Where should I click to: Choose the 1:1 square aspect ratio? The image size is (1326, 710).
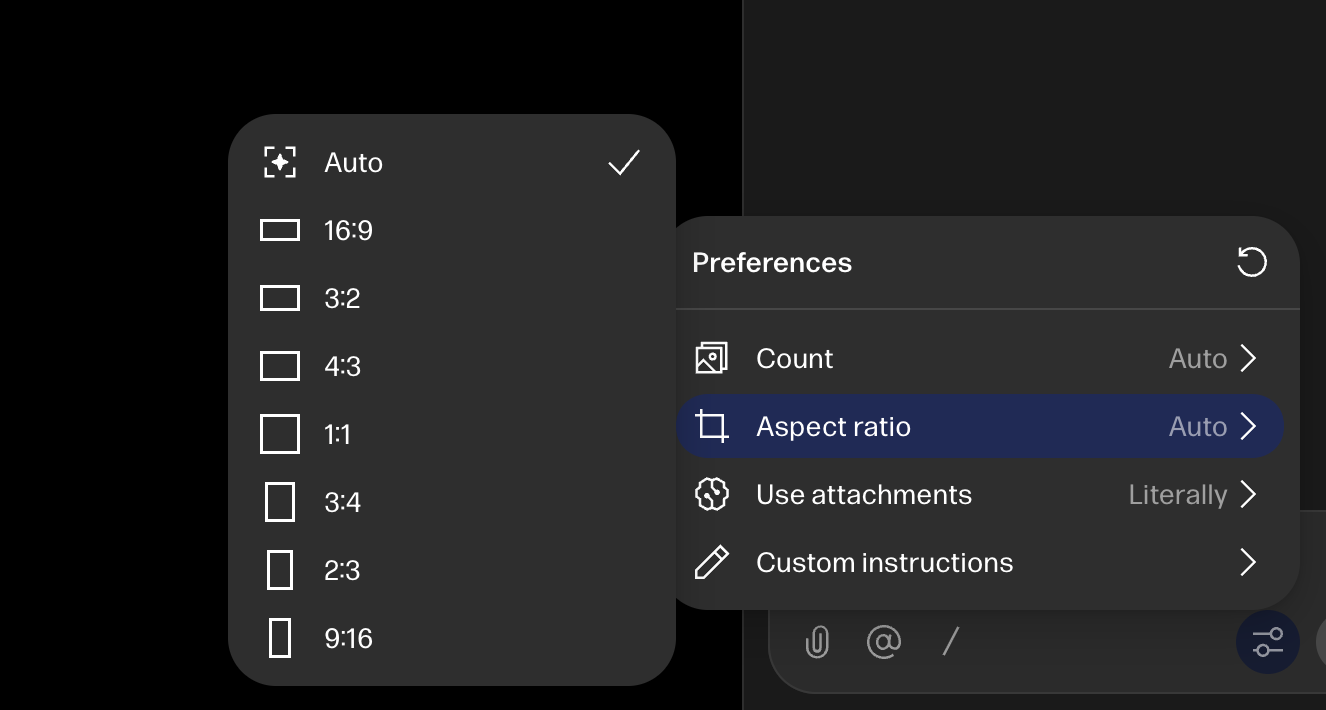coord(452,434)
